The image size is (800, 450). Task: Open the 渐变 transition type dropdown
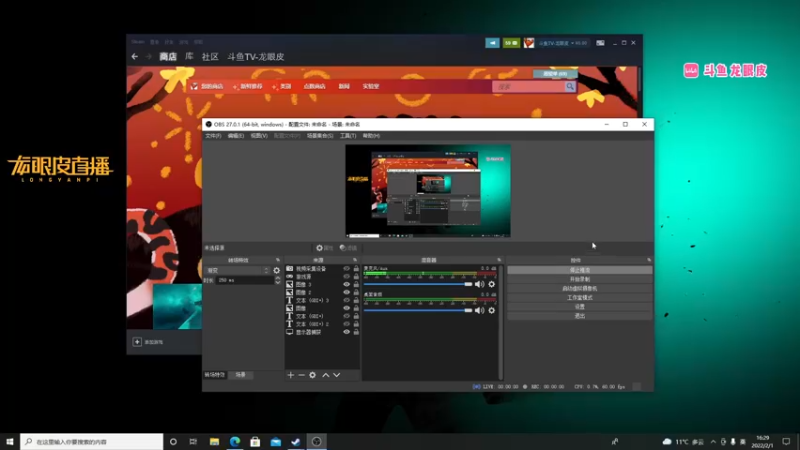pyautogui.click(x=237, y=270)
